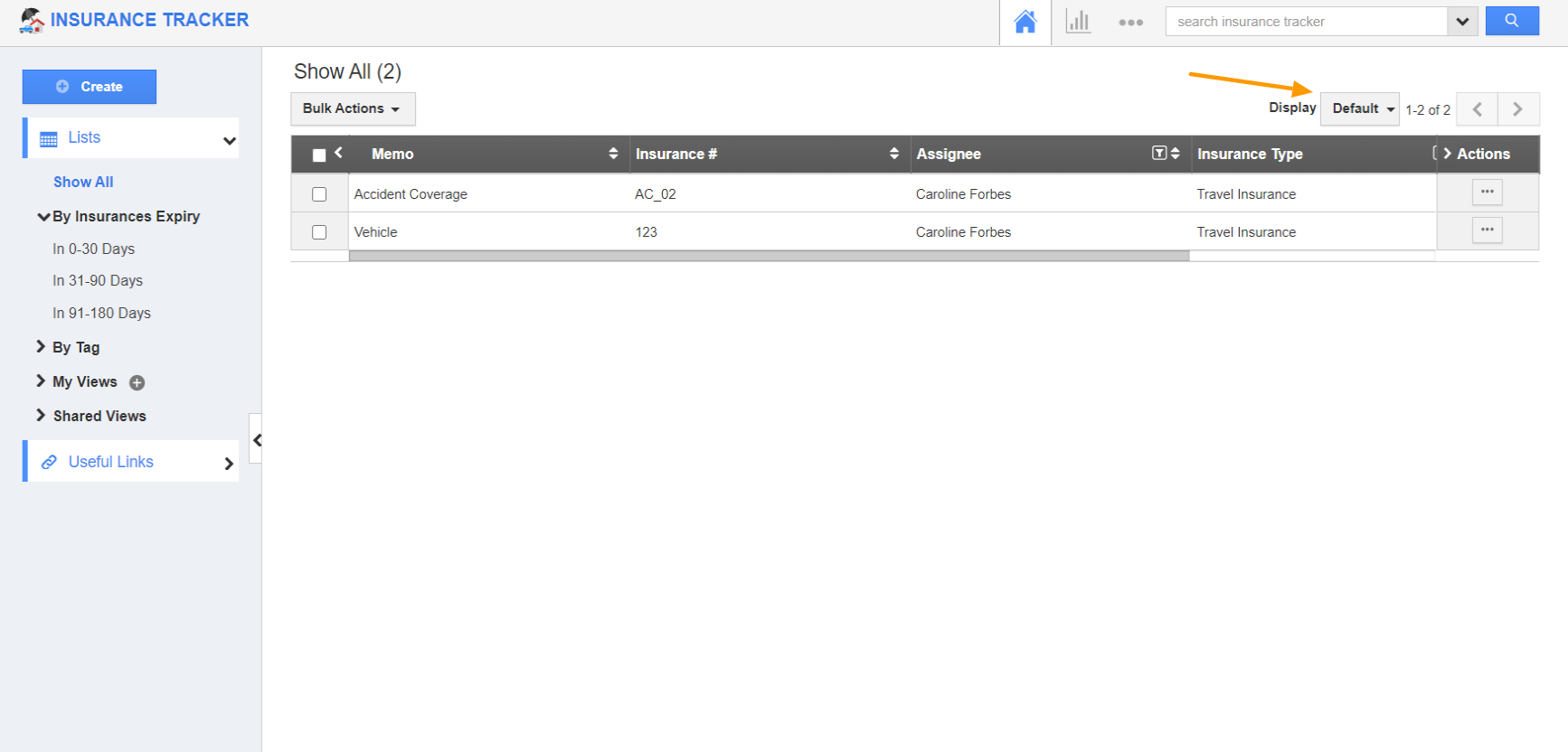Open actions menu for Accident Coverage row

coord(1488,193)
